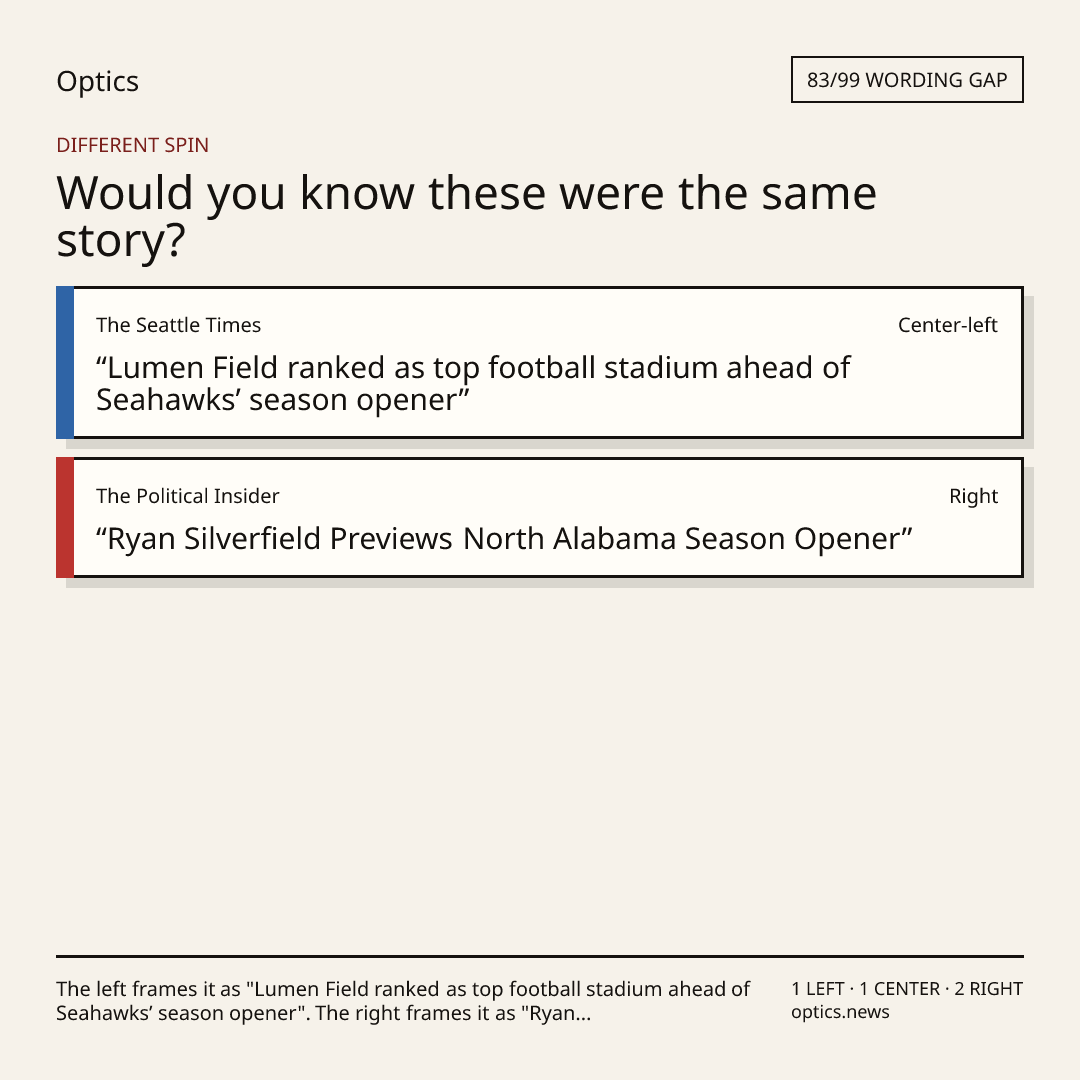Click the '1 LEFT · 1 CENTER · 2 RIGHT' count
The width and height of the screenshot is (1080, 1080).
(x=907, y=989)
